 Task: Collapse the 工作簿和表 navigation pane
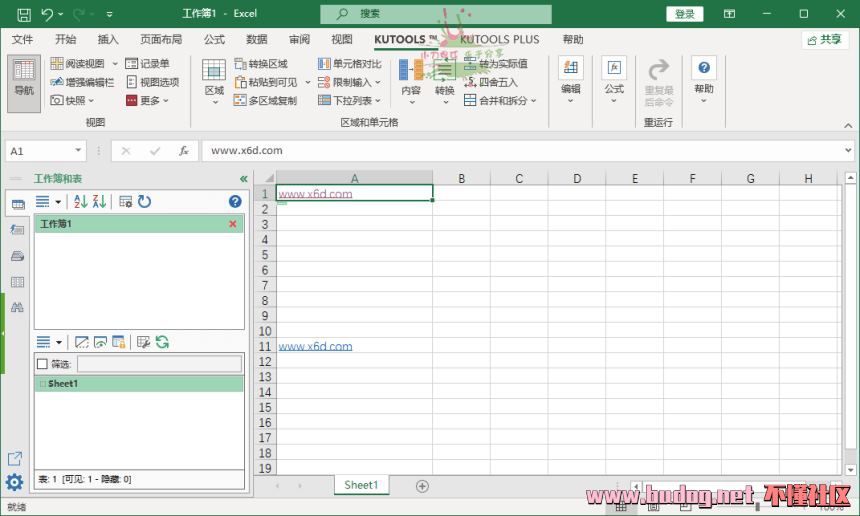[244, 179]
